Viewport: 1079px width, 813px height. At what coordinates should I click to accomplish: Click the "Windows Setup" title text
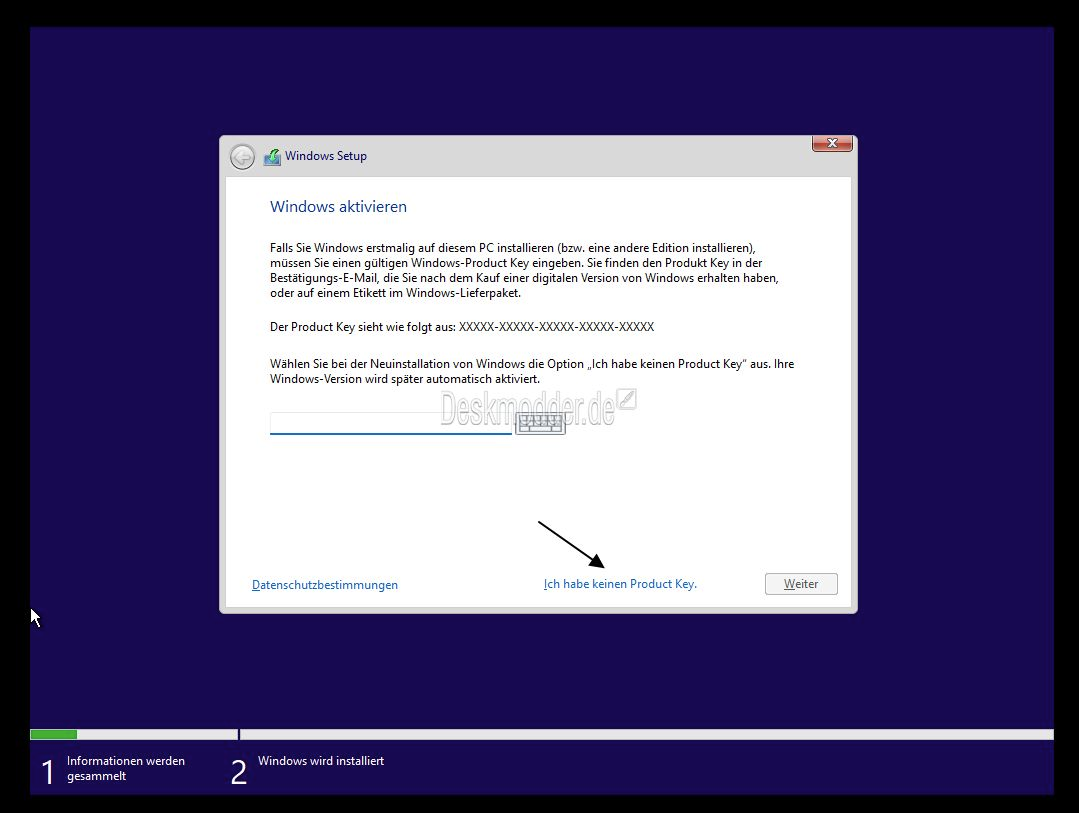[325, 156]
